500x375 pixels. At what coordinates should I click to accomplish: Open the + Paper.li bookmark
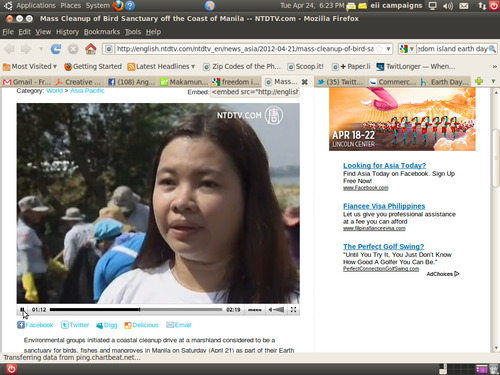click(x=351, y=67)
